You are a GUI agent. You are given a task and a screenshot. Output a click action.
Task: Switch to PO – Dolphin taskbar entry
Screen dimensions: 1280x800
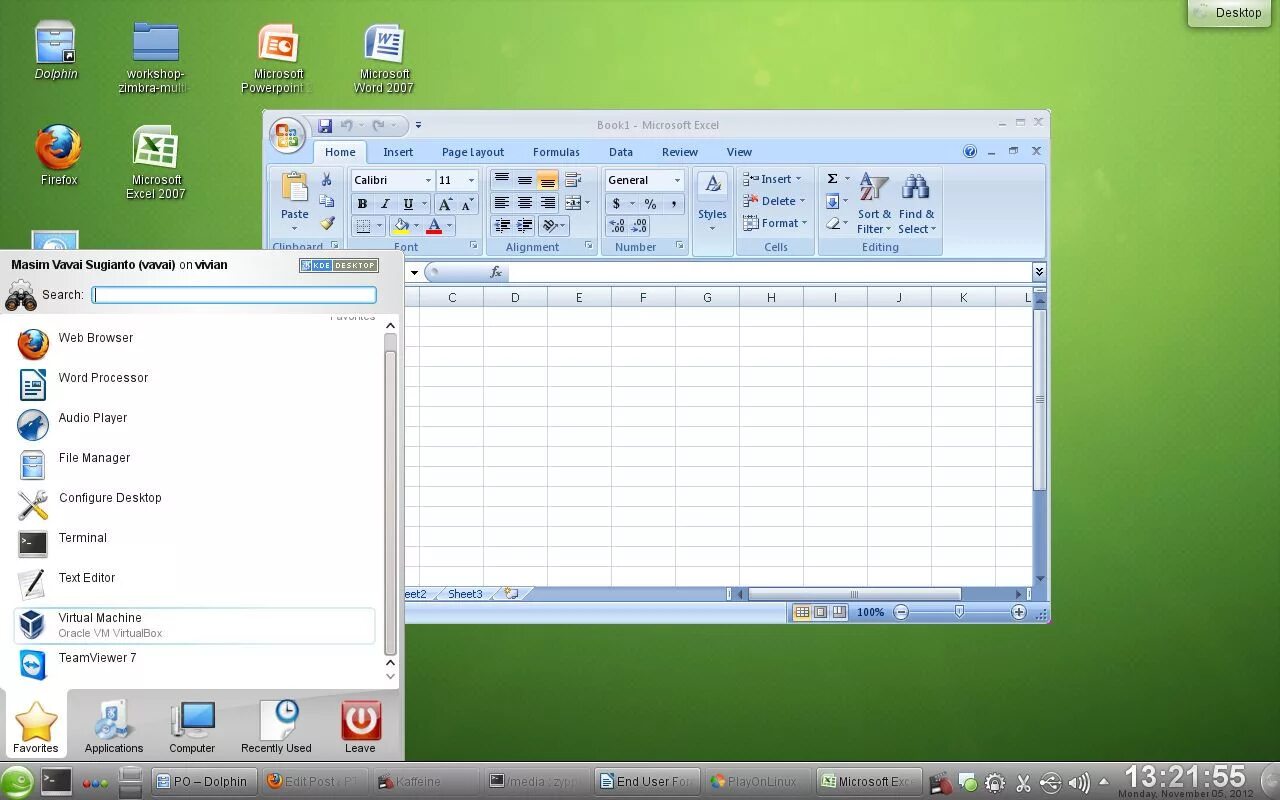(202, 782)
